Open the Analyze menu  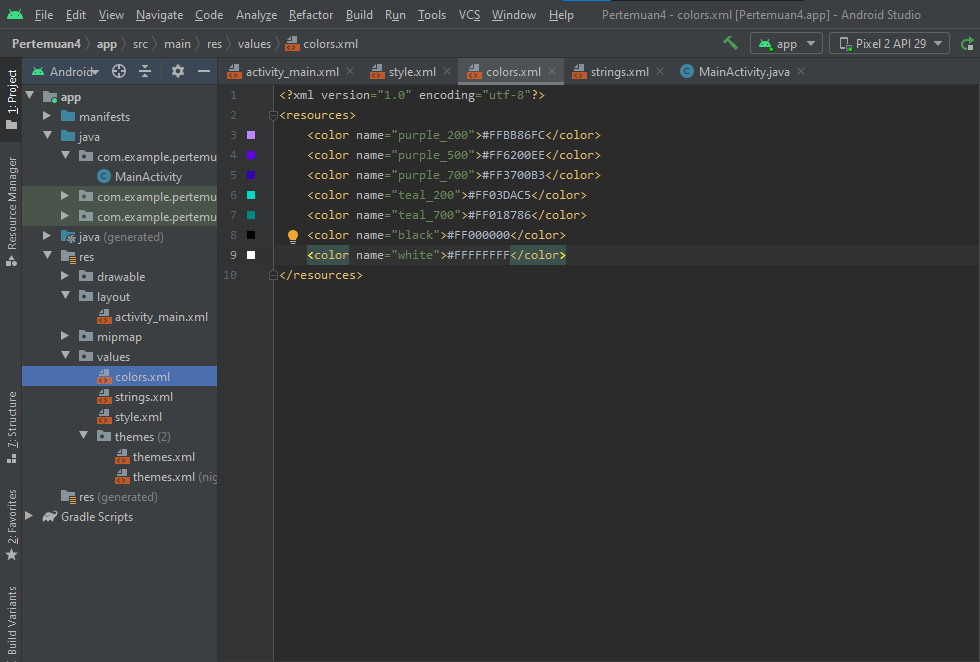click(x=256, y=14)
